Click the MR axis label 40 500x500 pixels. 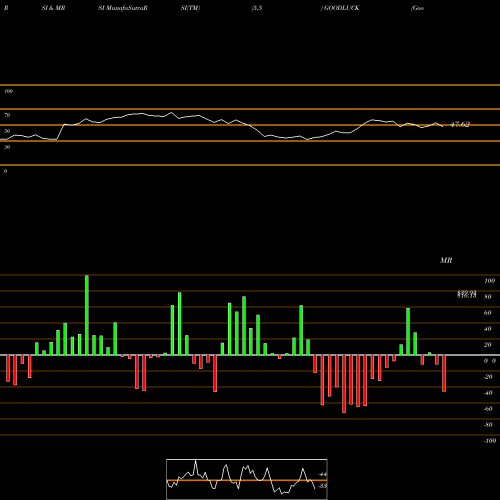point(488,329)
